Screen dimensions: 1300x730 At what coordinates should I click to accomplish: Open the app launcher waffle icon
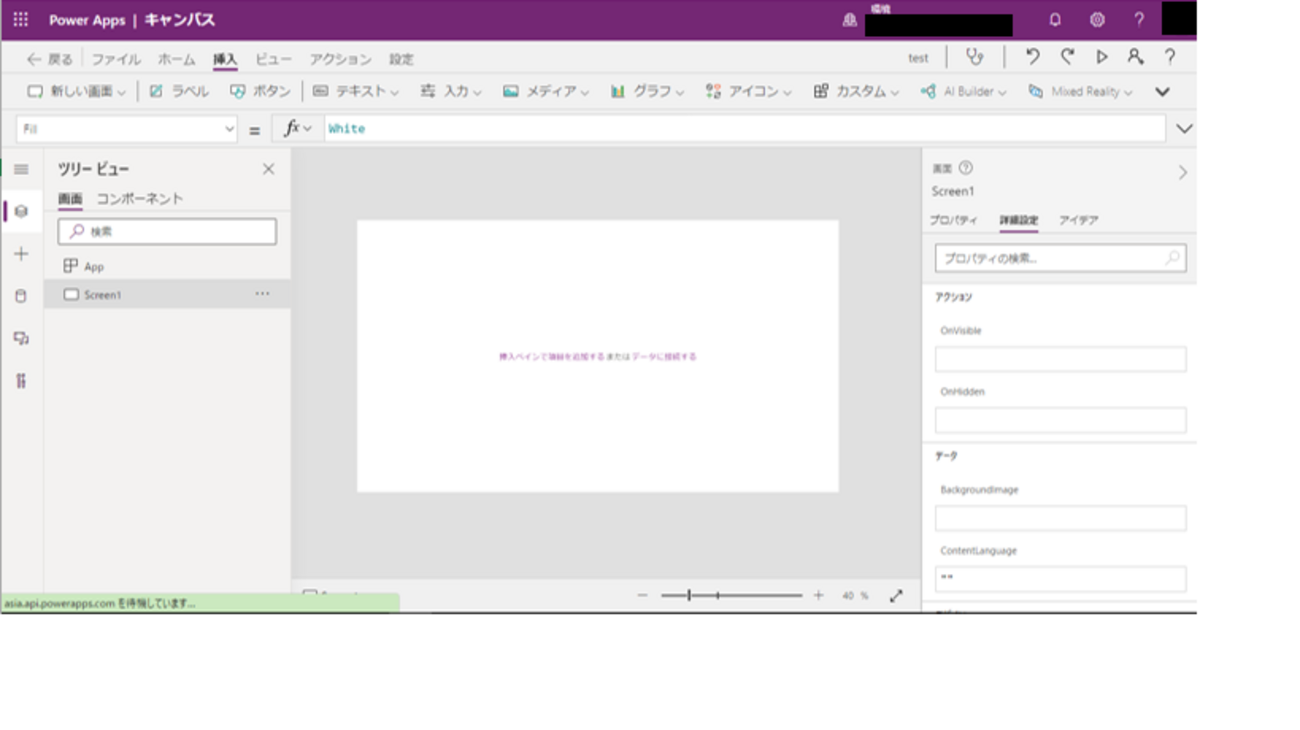click(20, 20)
